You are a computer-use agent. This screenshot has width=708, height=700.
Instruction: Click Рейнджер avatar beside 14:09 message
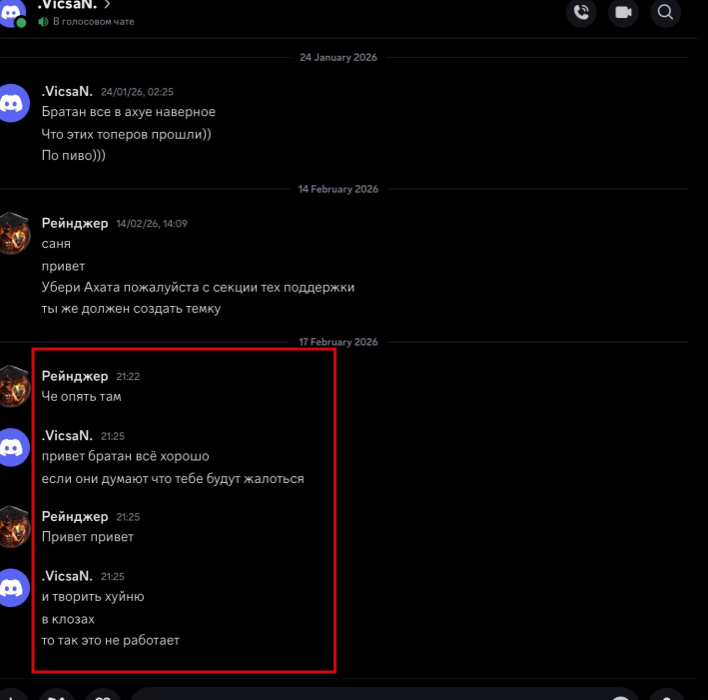coord(14,233)
